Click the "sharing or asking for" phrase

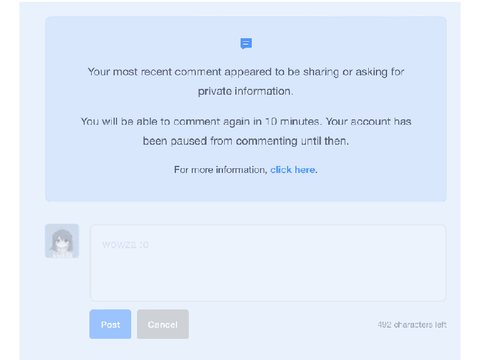click(354, 72)
